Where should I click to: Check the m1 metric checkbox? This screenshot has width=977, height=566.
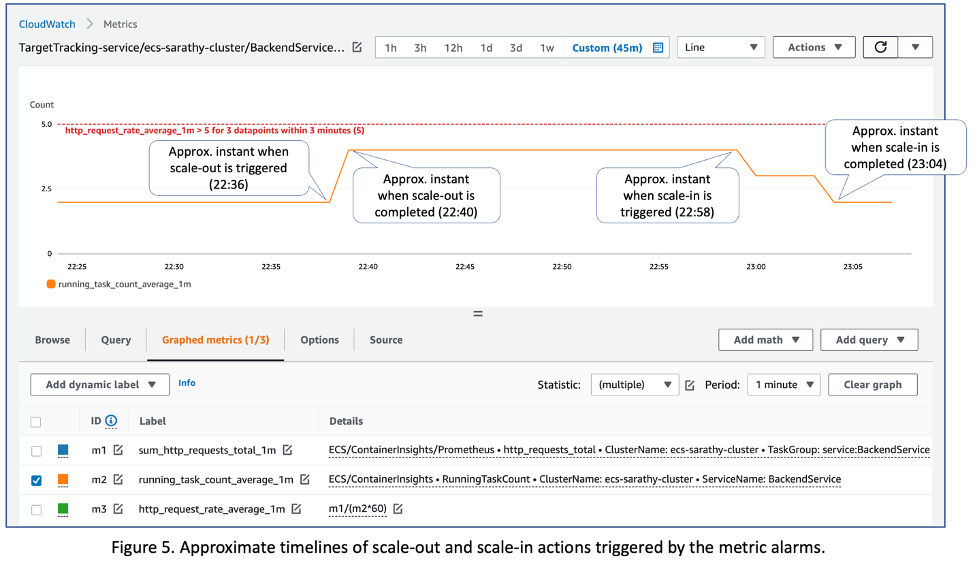click(x=36, y=451)
